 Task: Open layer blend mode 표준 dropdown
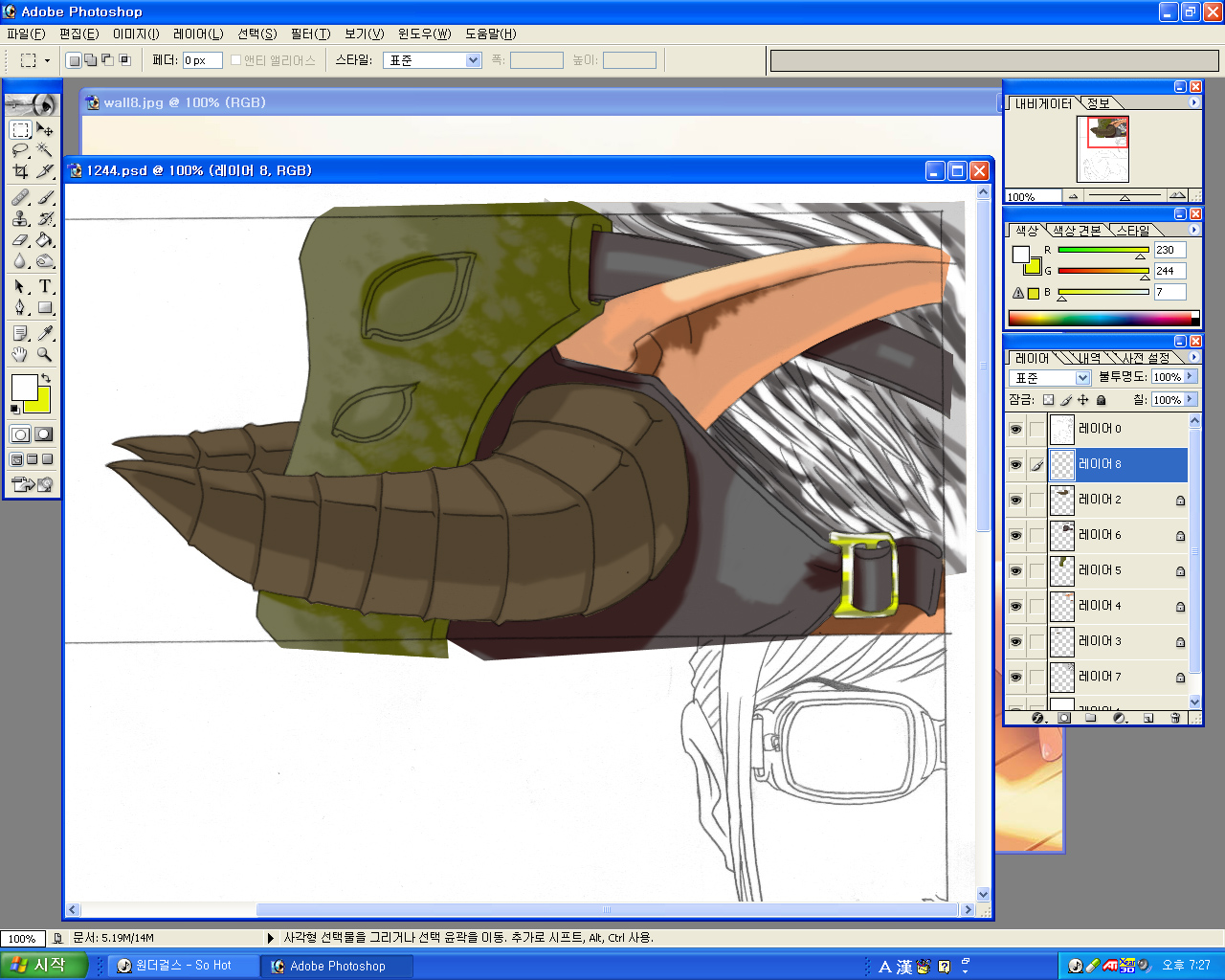1082,378
